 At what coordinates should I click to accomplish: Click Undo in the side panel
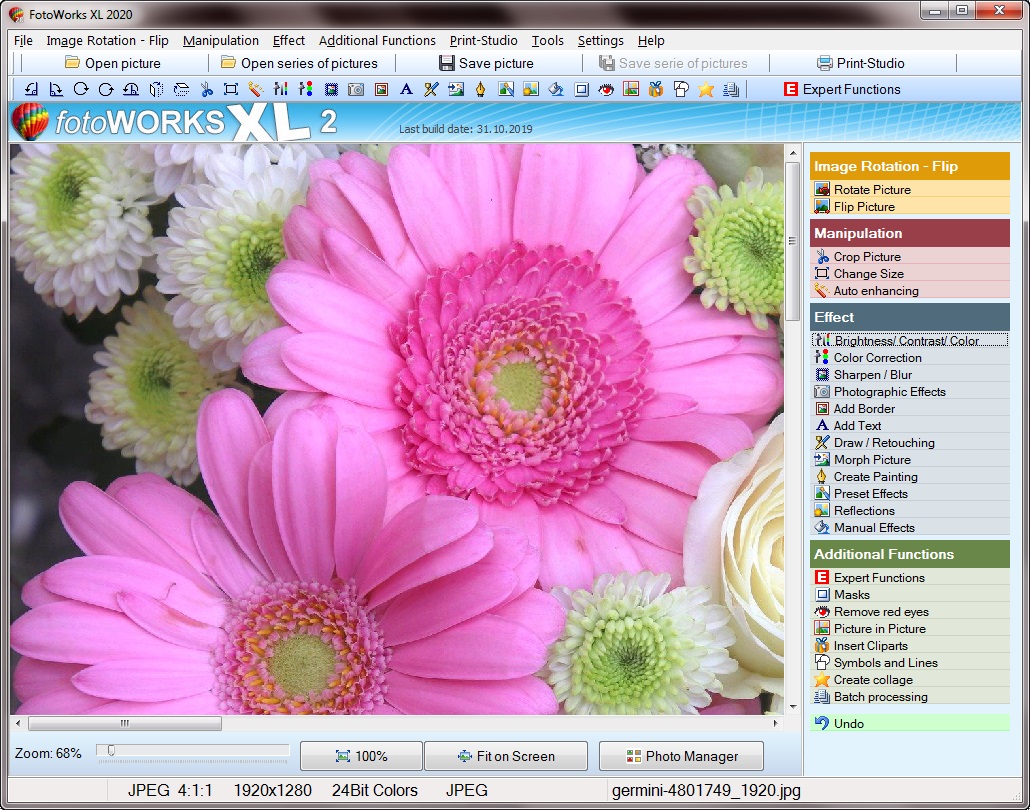pos(910,723)
